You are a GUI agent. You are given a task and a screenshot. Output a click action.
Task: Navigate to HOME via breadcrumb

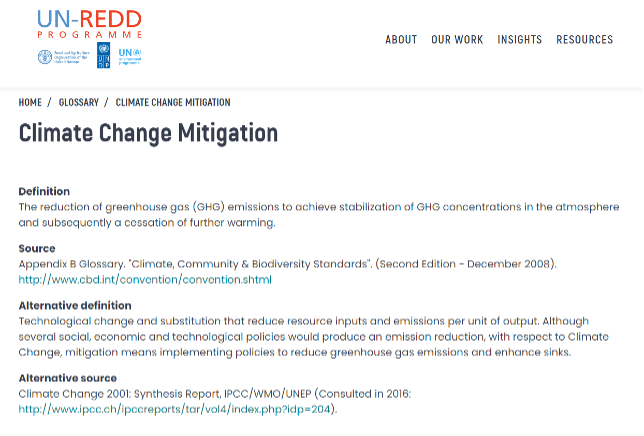click(30, 102)
